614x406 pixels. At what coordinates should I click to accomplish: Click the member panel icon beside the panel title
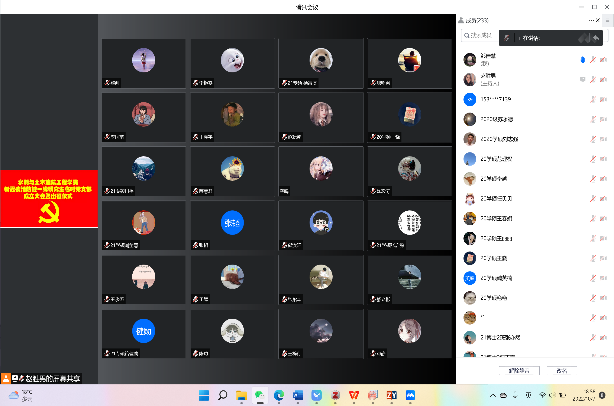[461, 18]
